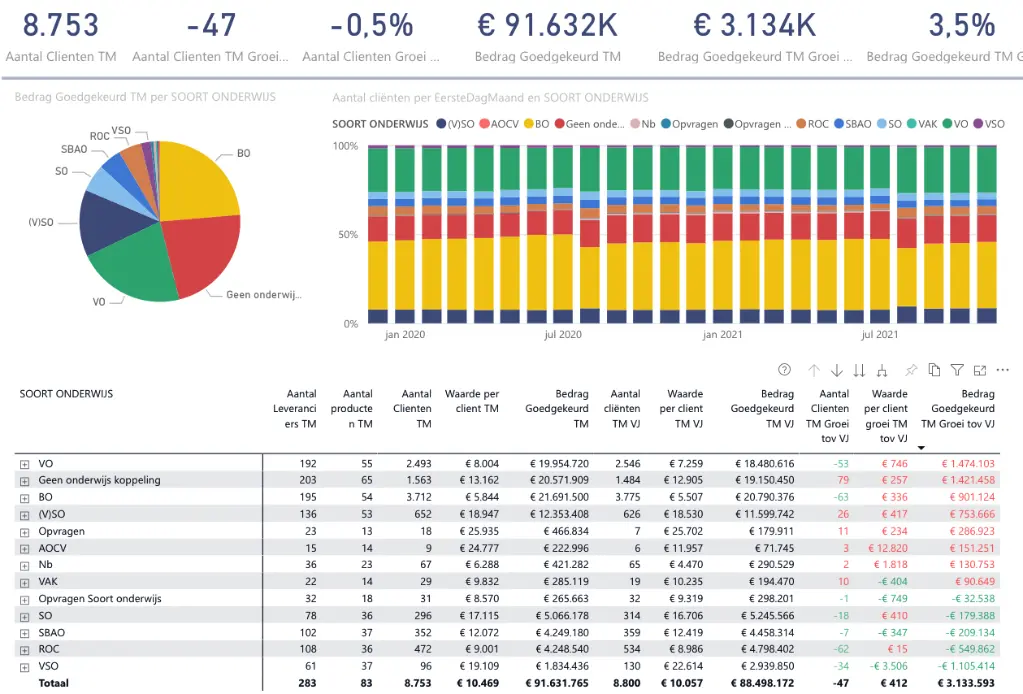1023x694 pixels.
Task: Open the visual's help tooltip icon
Action: [784, 370]
